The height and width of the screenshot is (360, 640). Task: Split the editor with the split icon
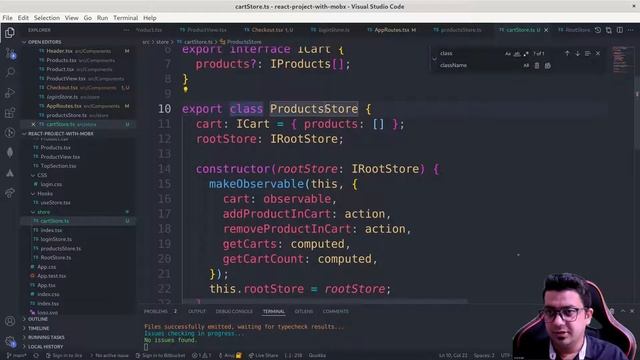tap(620, 30)
